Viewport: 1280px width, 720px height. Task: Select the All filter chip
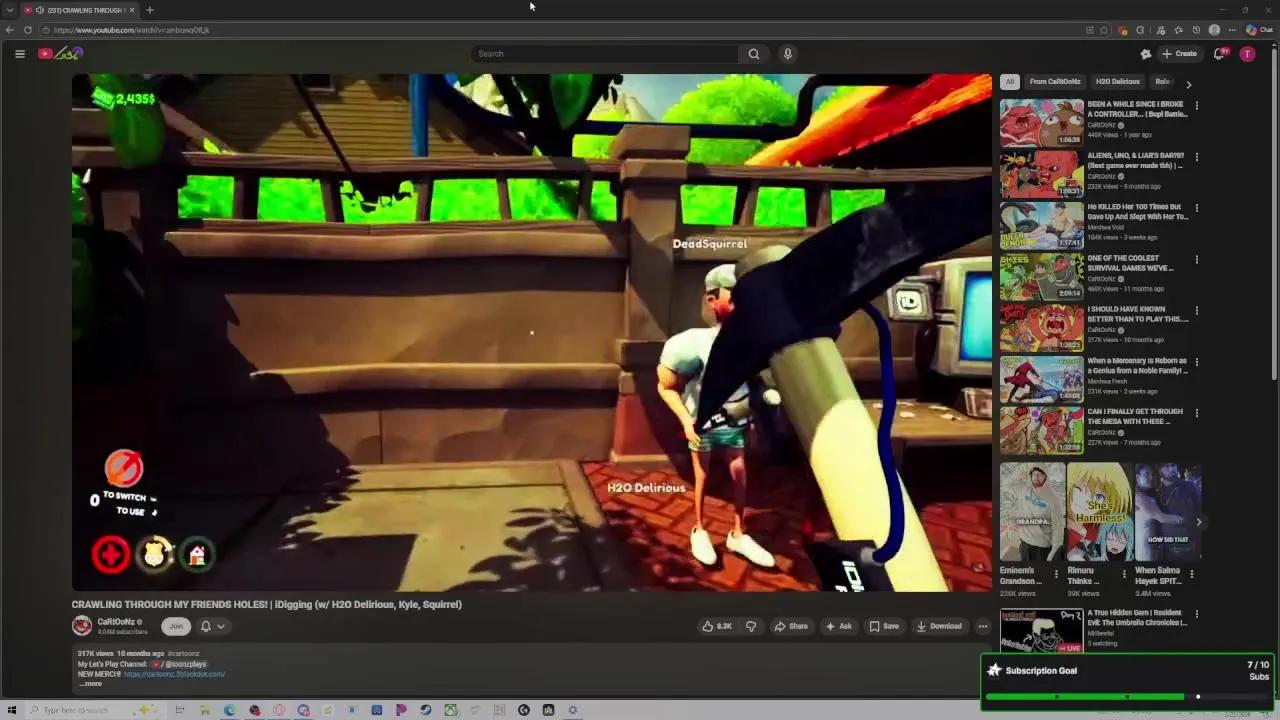pos(1010,82)
